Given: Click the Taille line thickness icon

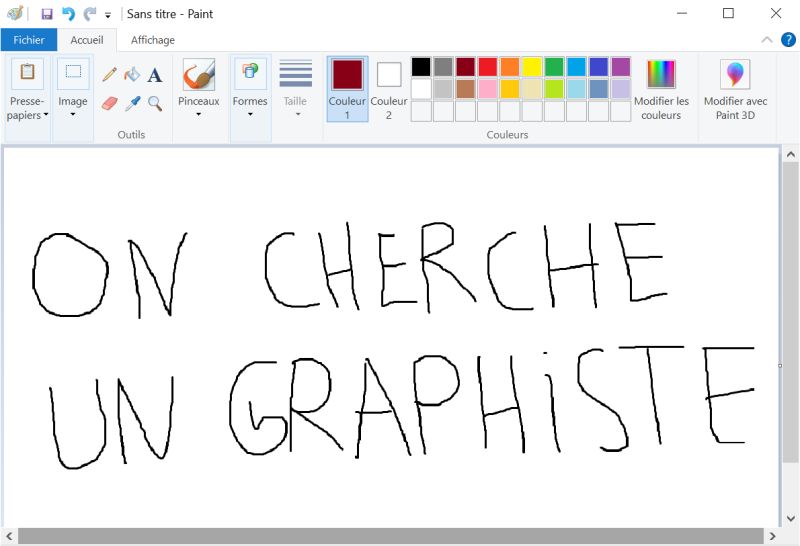Looking at the screenshot, I should pyautogui.click(x=295, y=73).
